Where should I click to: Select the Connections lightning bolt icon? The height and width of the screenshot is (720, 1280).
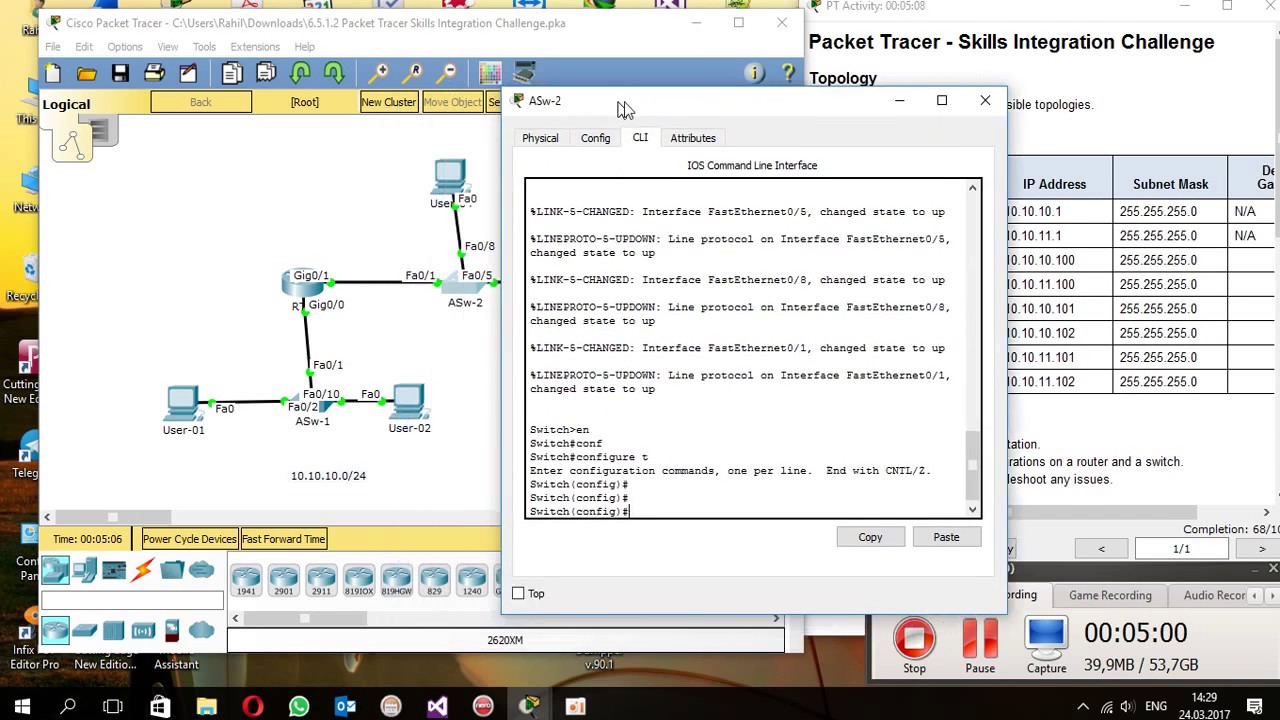pyautogui.click(x=143, y=571)
